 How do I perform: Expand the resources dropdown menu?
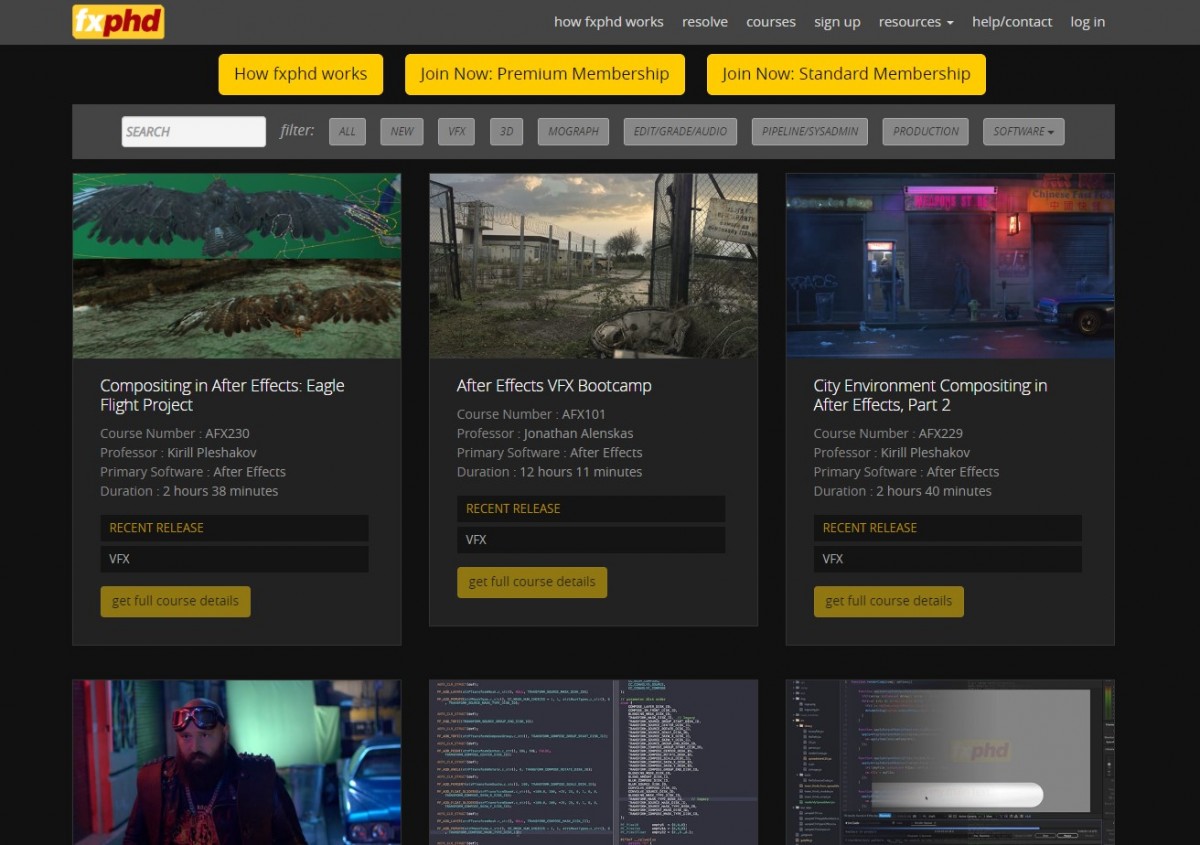click(x=916, y=22)
